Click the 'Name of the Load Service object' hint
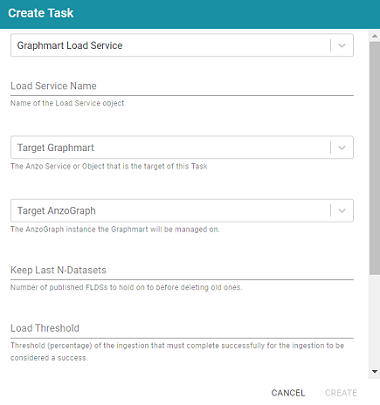Image resolution: width=380 pixels, height=405 pixels. point(67,103)
